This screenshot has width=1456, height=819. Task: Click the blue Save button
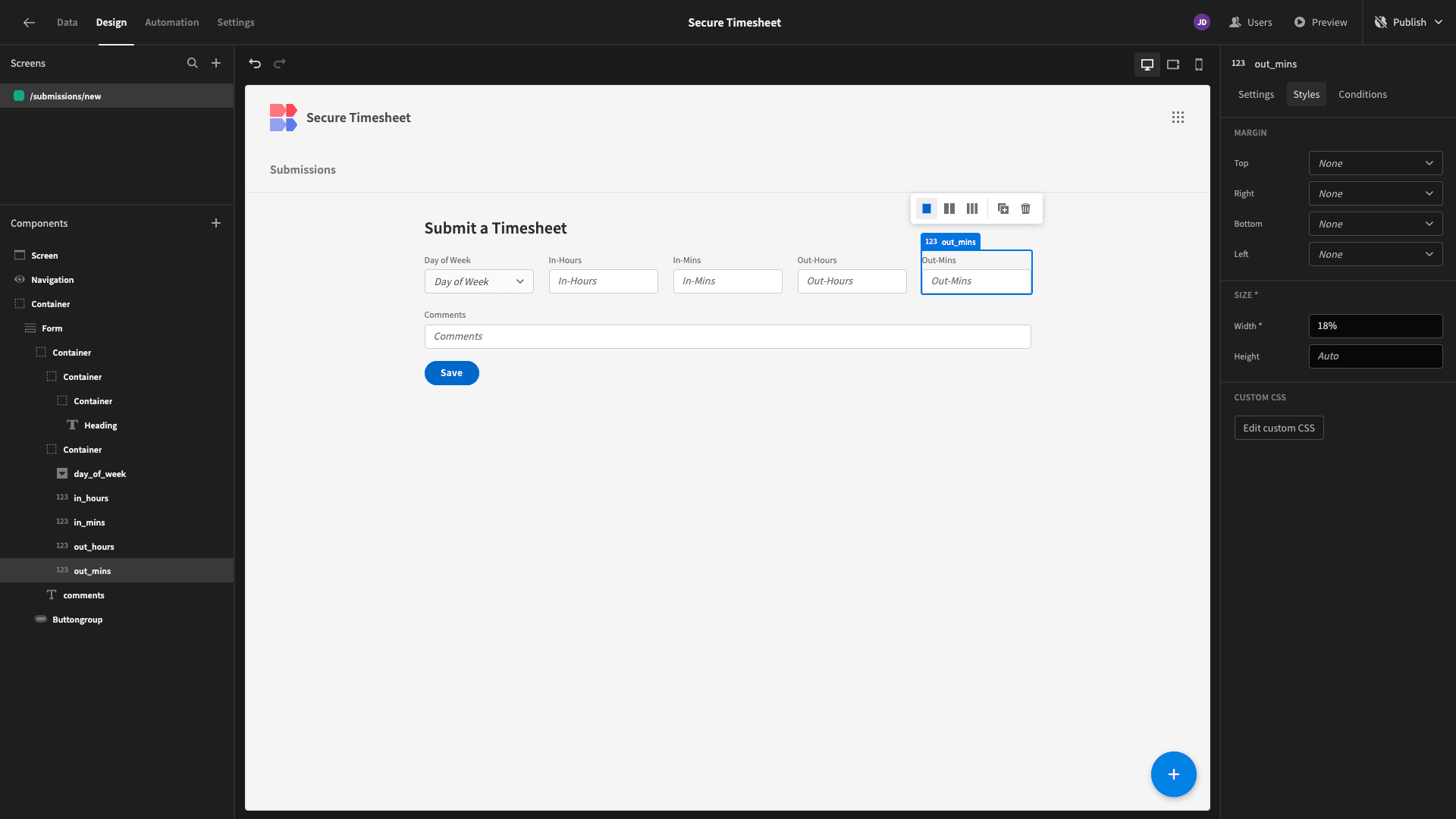(452, 373)
